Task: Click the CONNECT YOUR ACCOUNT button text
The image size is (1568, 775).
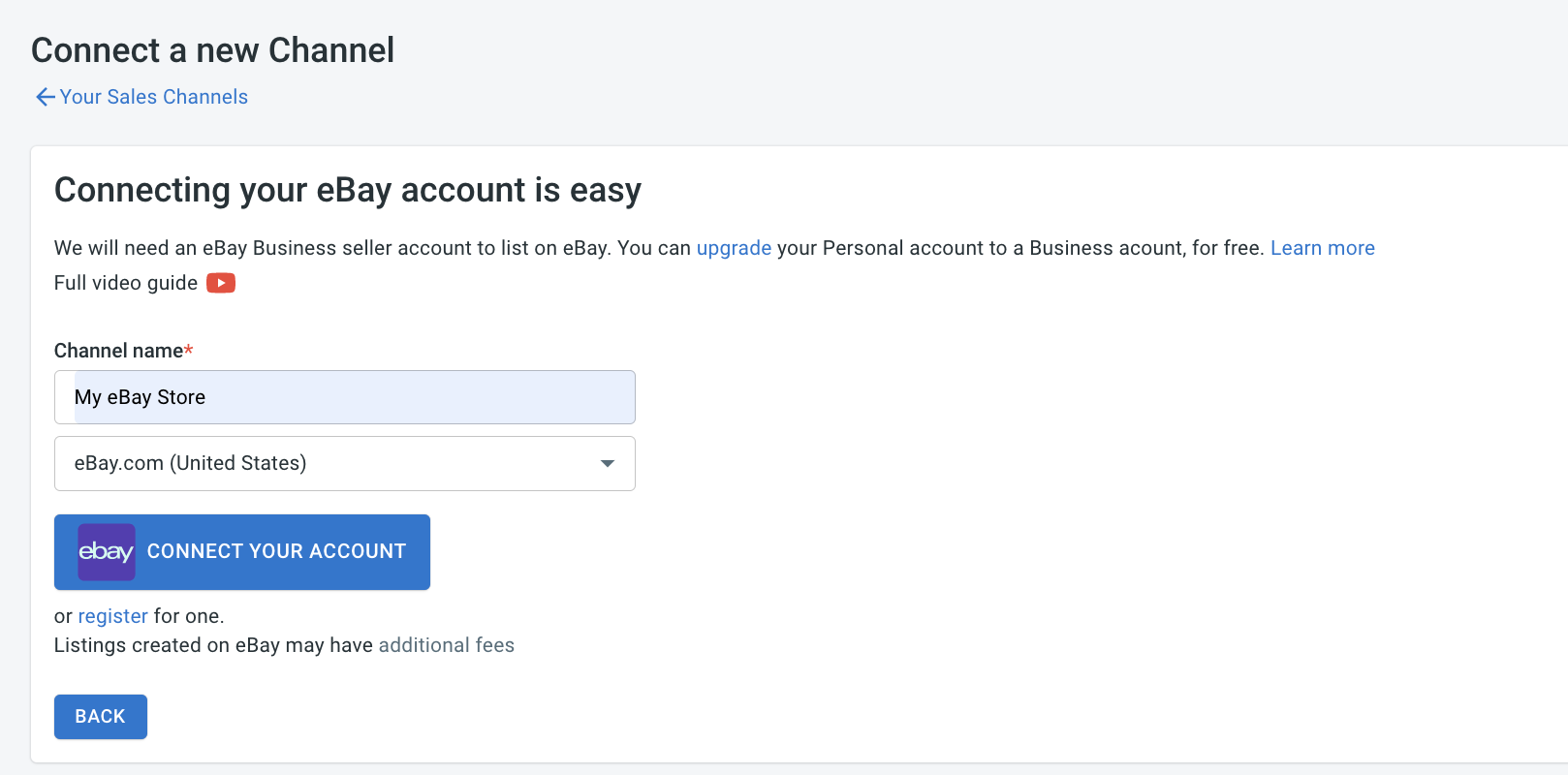Action: click(276, 551)
